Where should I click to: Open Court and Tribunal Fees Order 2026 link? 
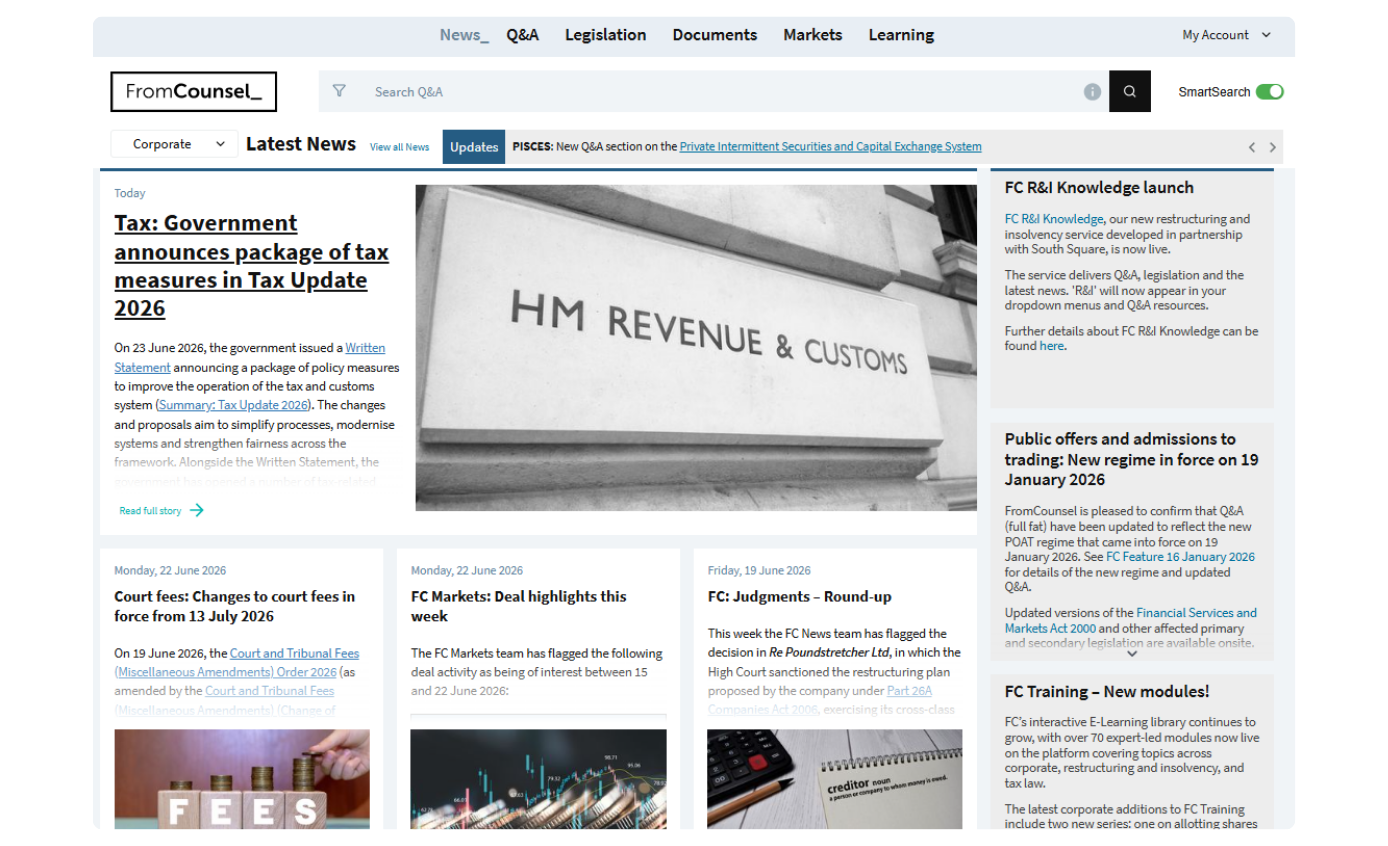[236, 662]
